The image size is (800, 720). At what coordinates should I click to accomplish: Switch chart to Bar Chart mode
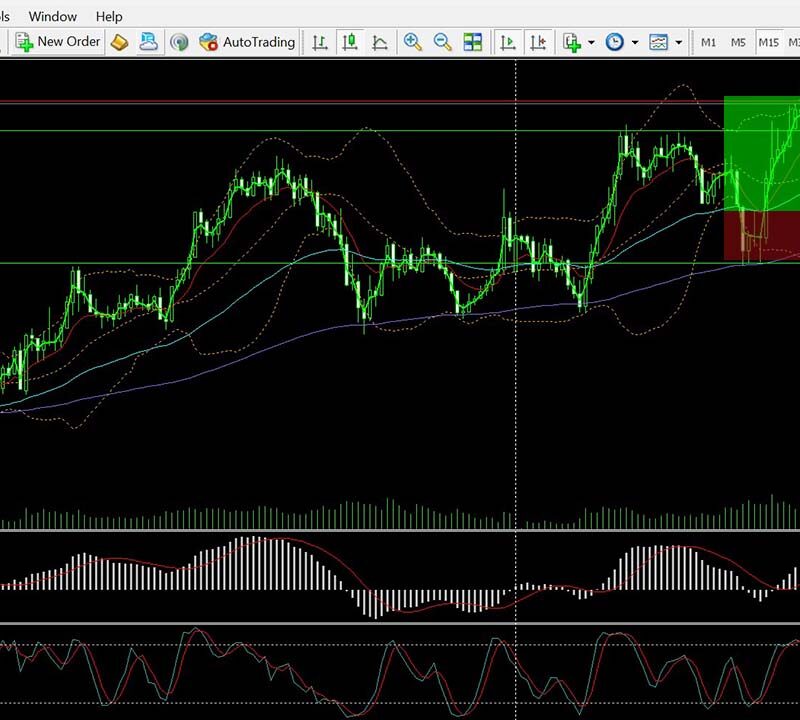[320, 42]
